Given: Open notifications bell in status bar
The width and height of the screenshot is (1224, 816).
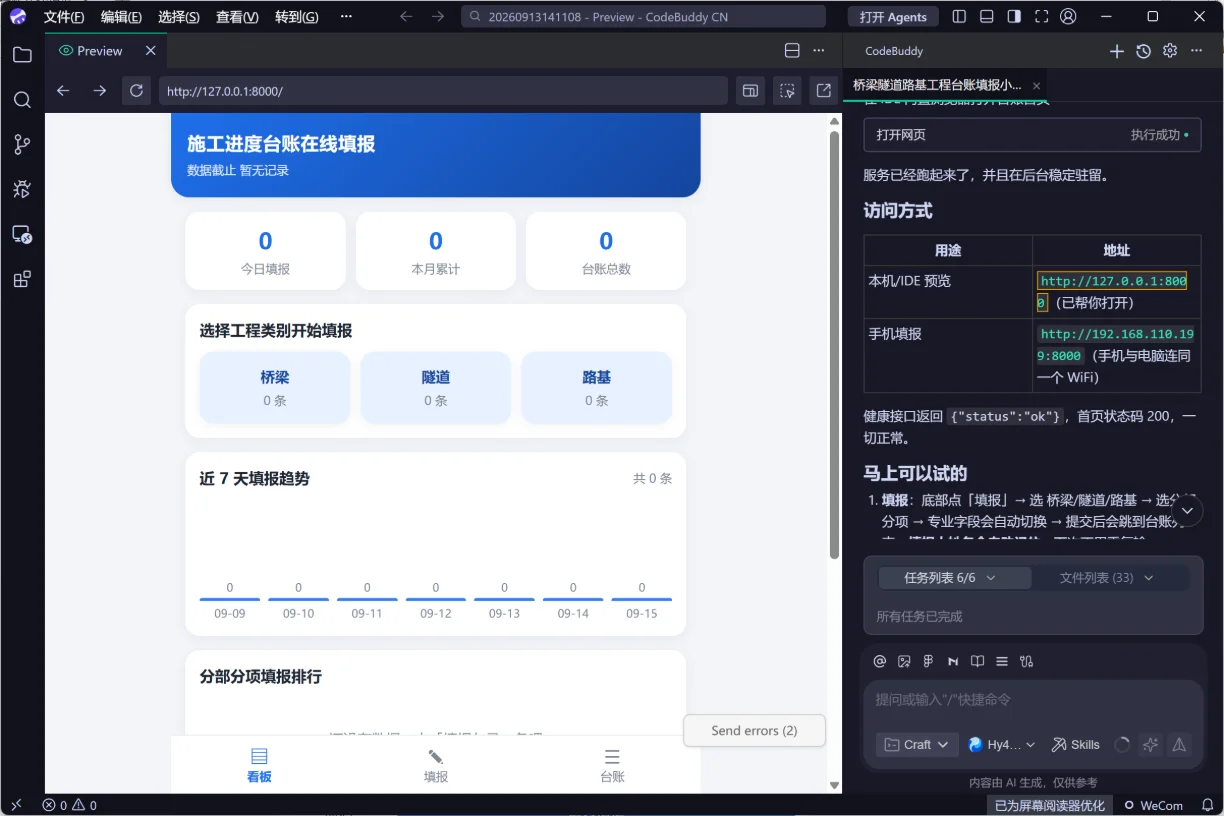Looking at the screenshot, I should tap(1207, 805).
